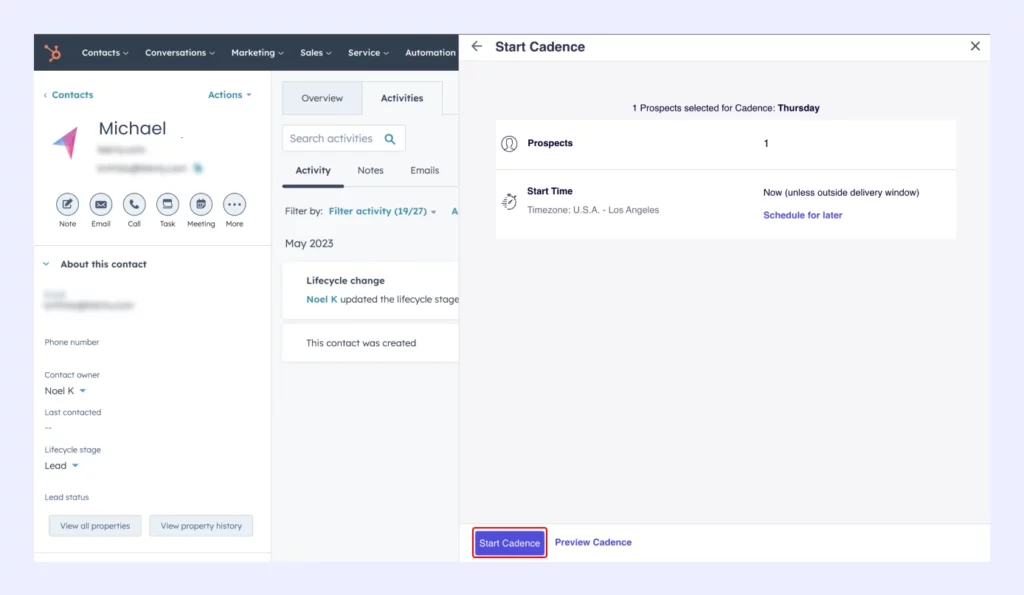Select the Notes activity tab
This screenshot has width=1024, height=595.
point(370,171)
